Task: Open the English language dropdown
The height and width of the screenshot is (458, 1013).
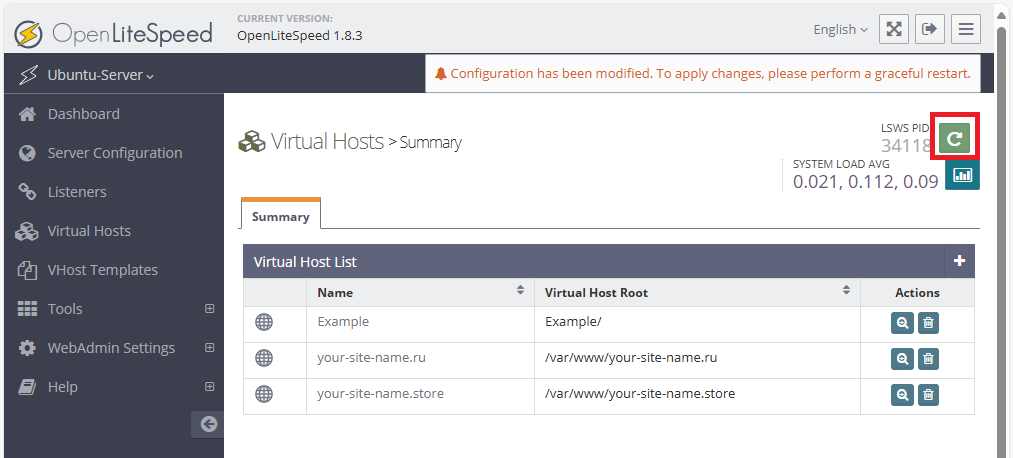Action: click(x=840, y=30)
